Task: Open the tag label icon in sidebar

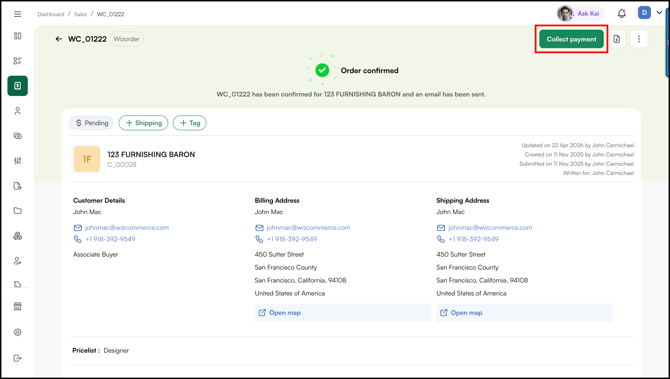Action: coord(18,284)
